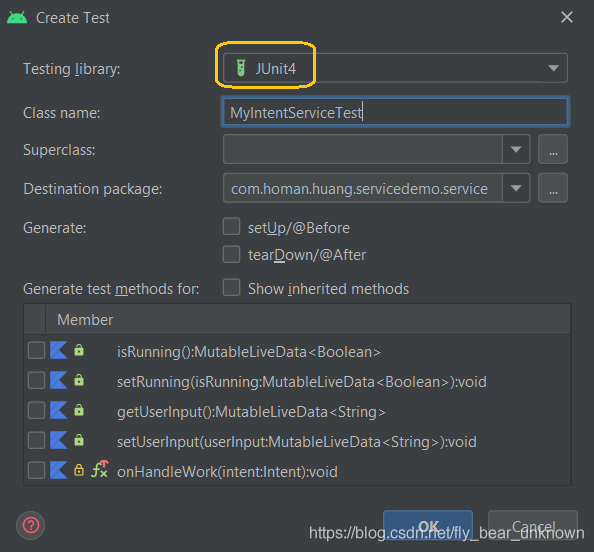Close the Create Test dialog
This screenshot has width=594, height=552.
pyautogui.click(x=567, y=17)
